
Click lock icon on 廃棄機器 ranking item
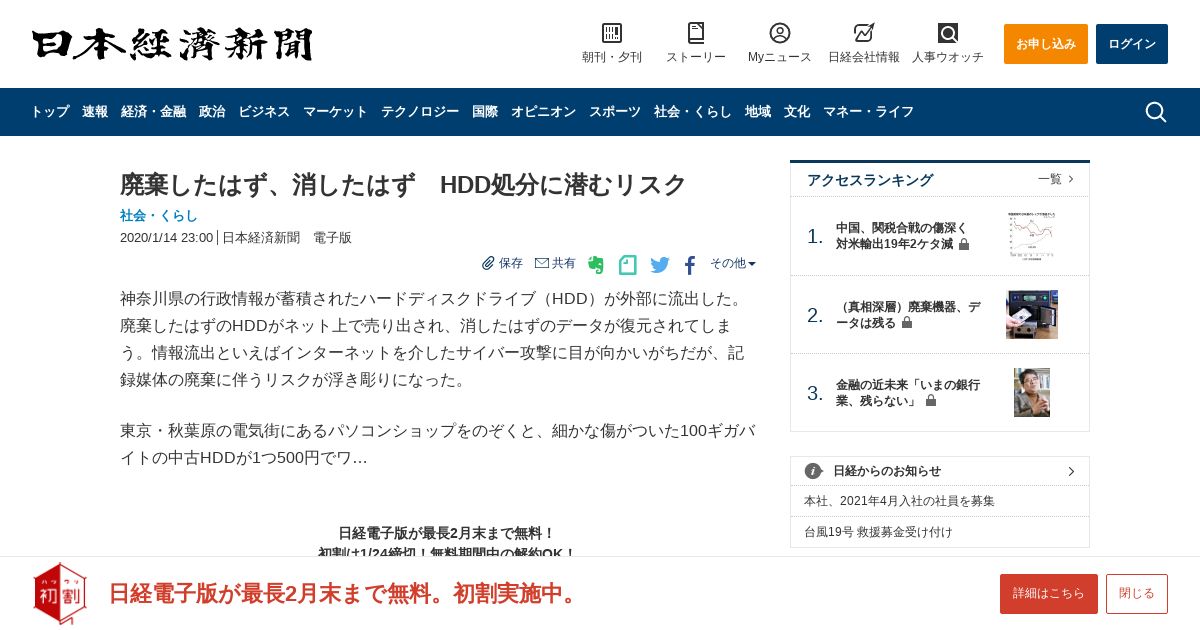[907, 323]
